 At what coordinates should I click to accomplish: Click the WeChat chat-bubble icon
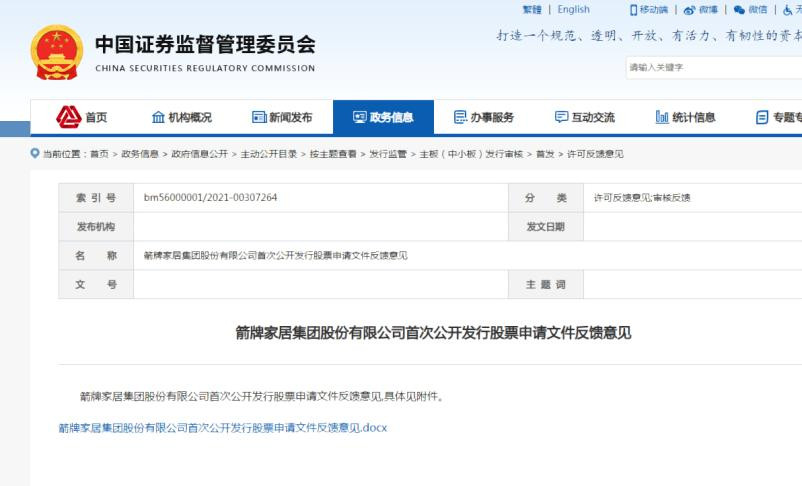tap(739, 10)
